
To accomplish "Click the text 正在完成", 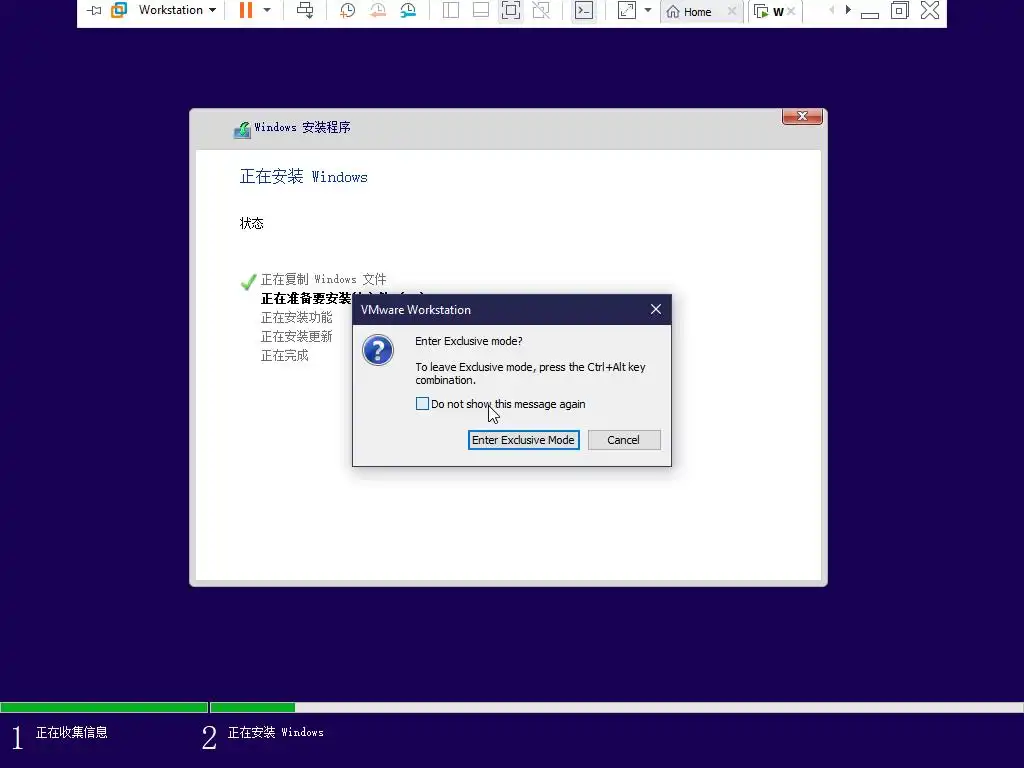I will pyautogui.click(x=285, y=355).
